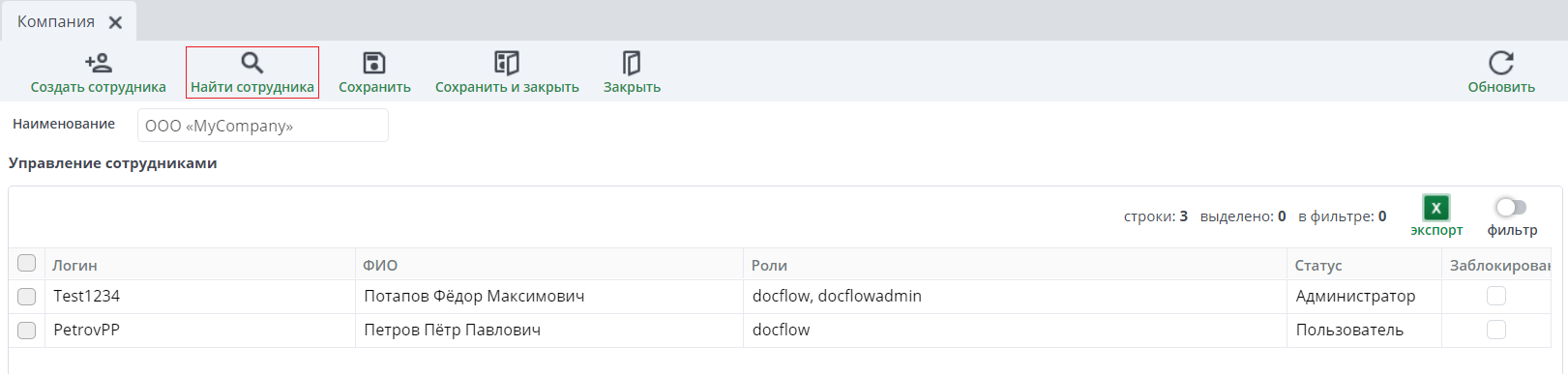Viewport: 1568px width, 374px height.
Task: Export table with the Excel экспорт icon
Action: click(1436, 207)
